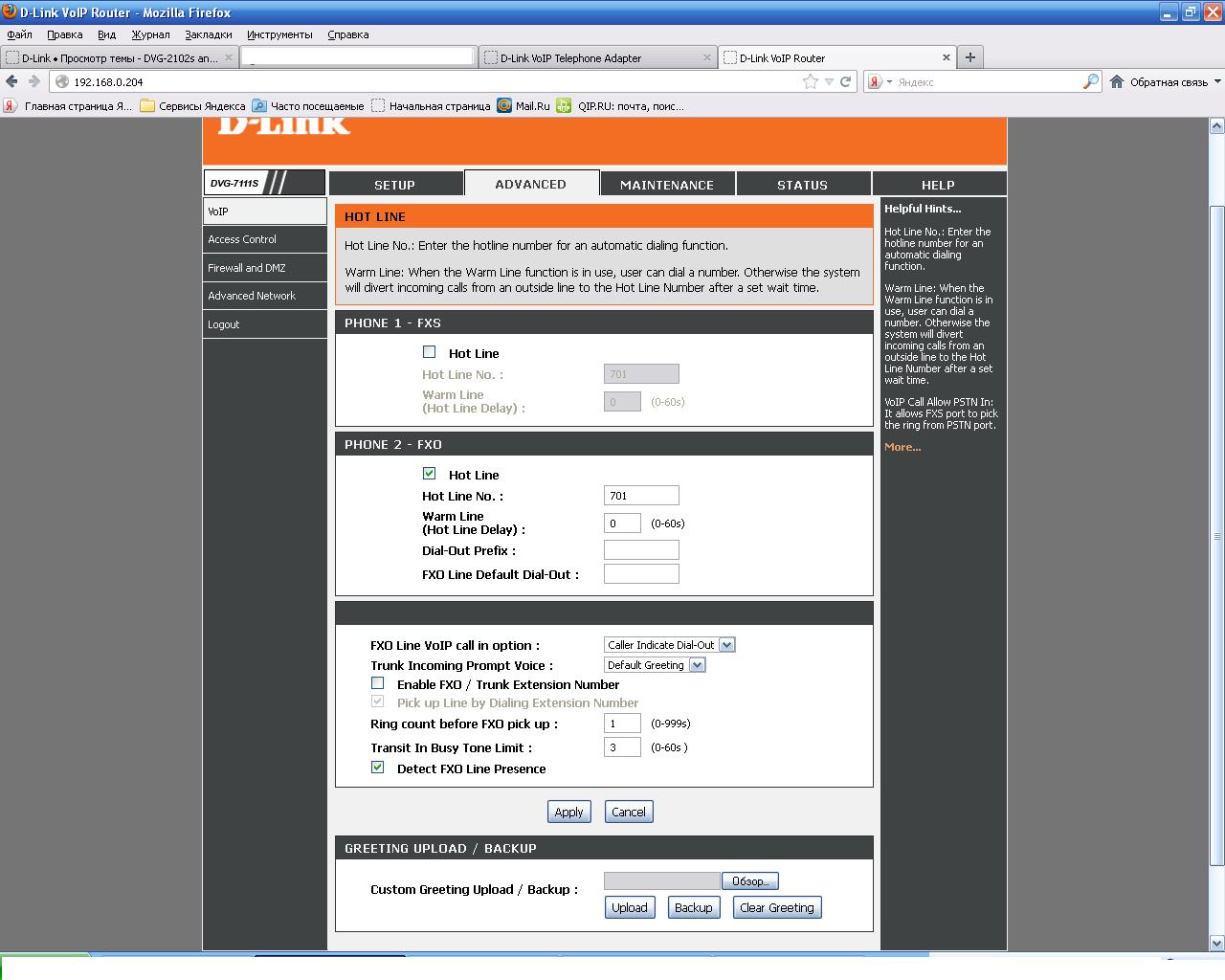The height and width of the screenshot is (980, 1225).
Task: Open the URL bar history dropdown arrow
Action: point(829,81)
